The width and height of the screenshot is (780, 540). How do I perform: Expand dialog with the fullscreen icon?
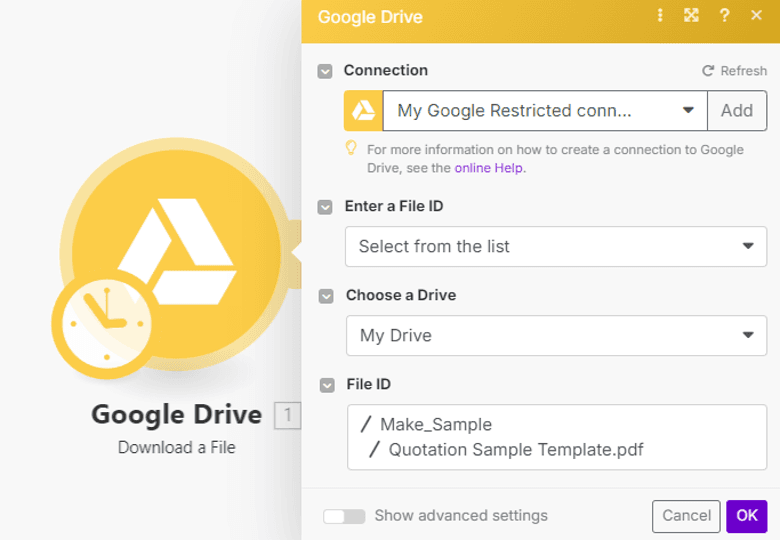[691, 16]
